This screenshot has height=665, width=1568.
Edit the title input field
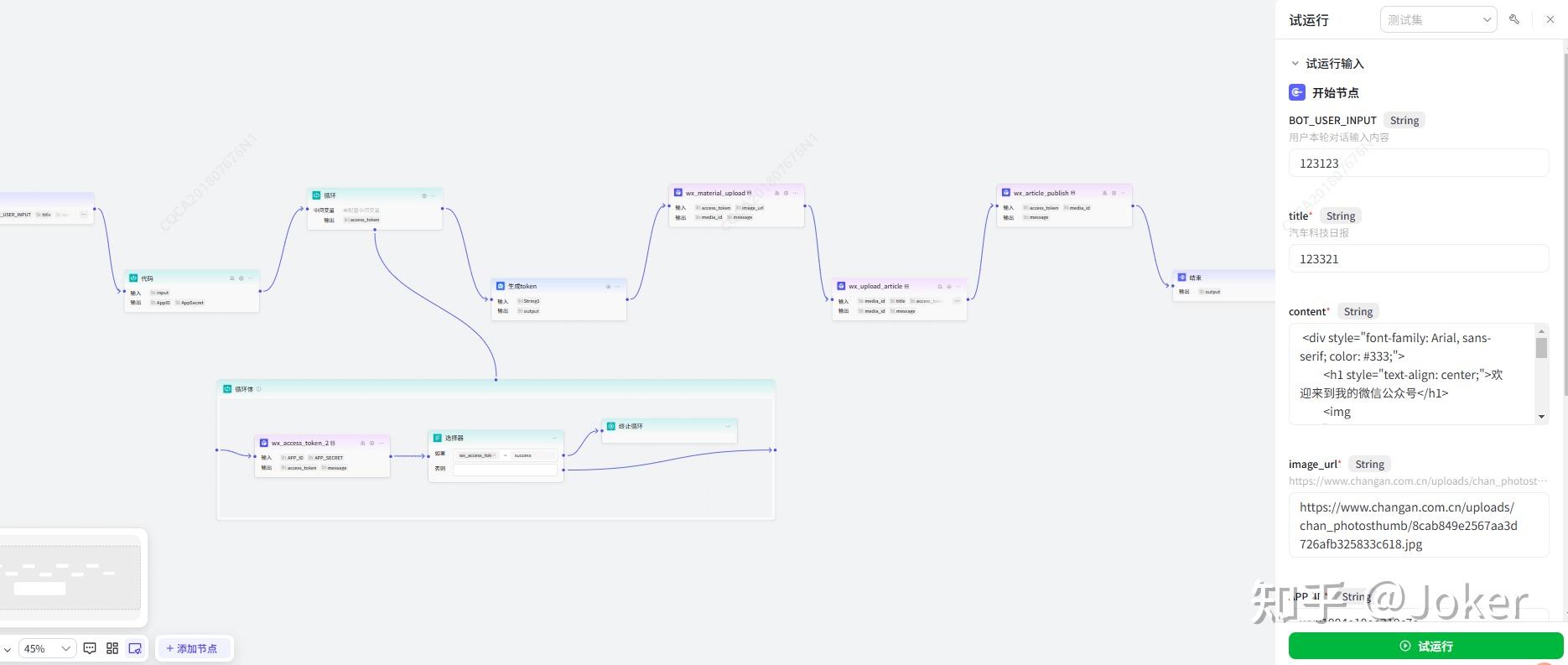[1418, 258]
